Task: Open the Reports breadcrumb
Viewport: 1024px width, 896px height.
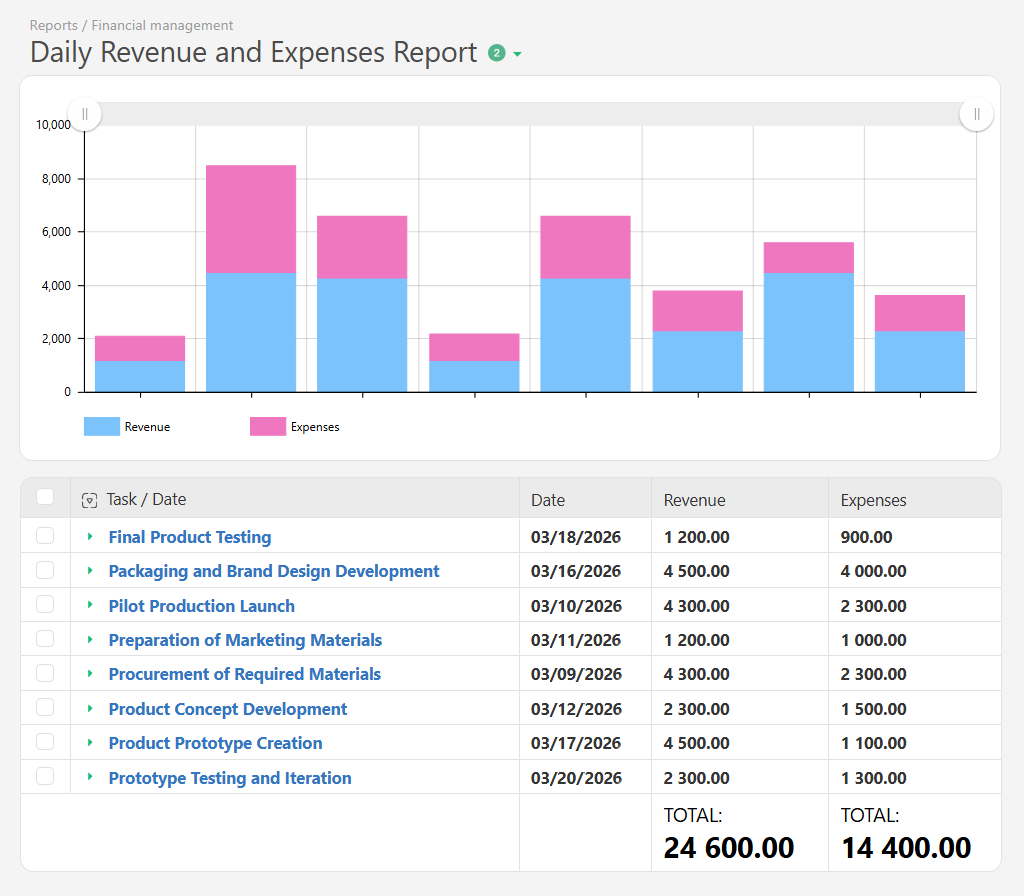Action: click(53, 25)
